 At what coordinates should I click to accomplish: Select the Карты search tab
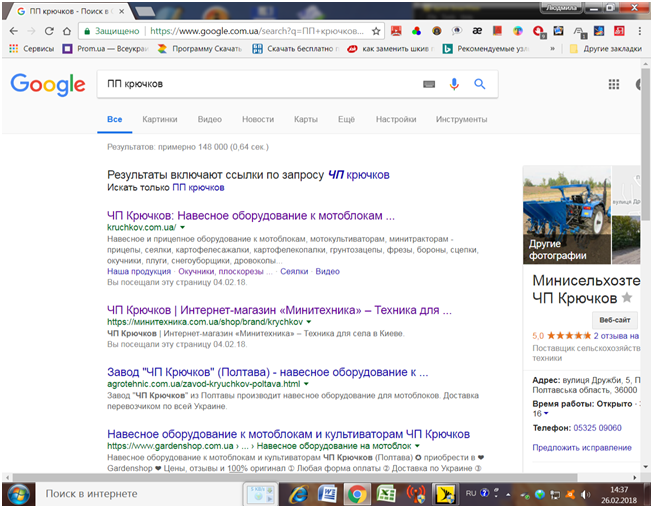[306, 120]
